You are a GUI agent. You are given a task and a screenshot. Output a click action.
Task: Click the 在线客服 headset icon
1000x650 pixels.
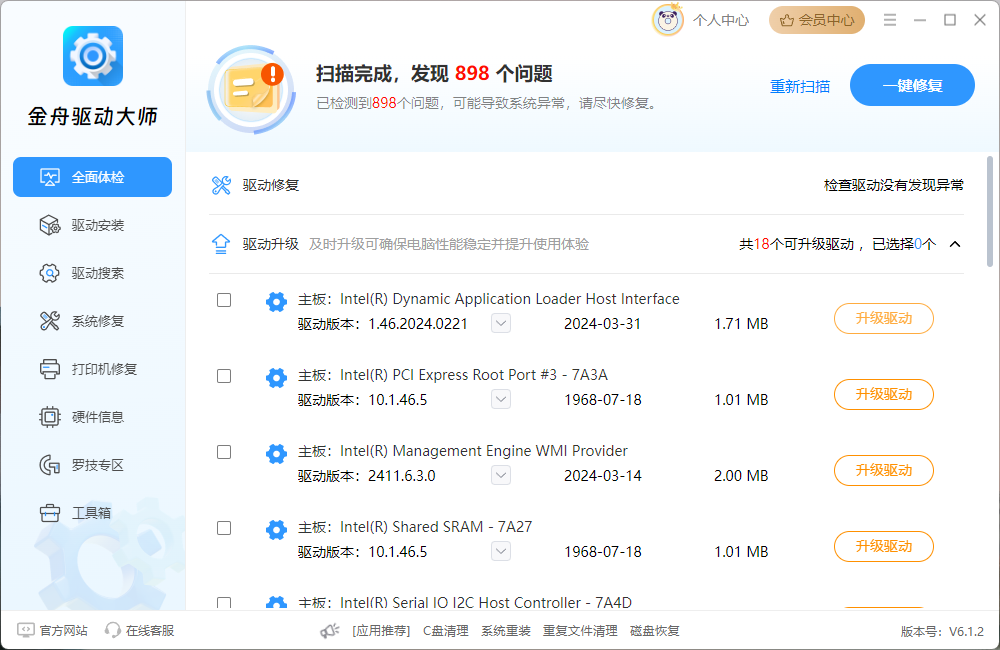point(112,630)
